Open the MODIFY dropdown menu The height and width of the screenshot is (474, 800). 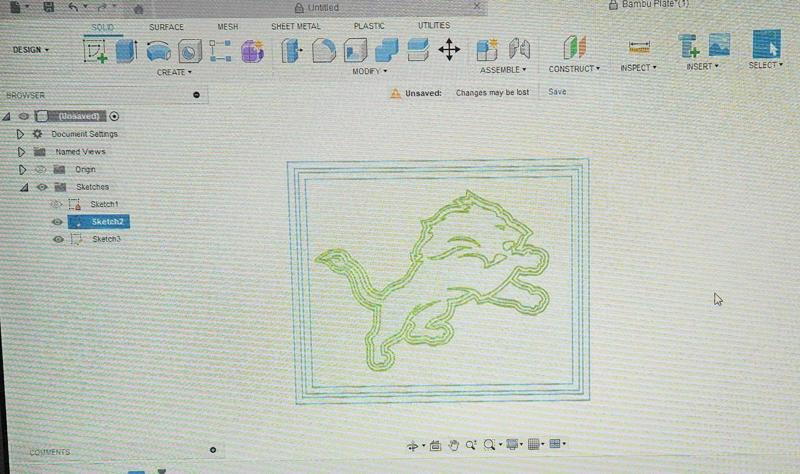(x=369, y=71)
